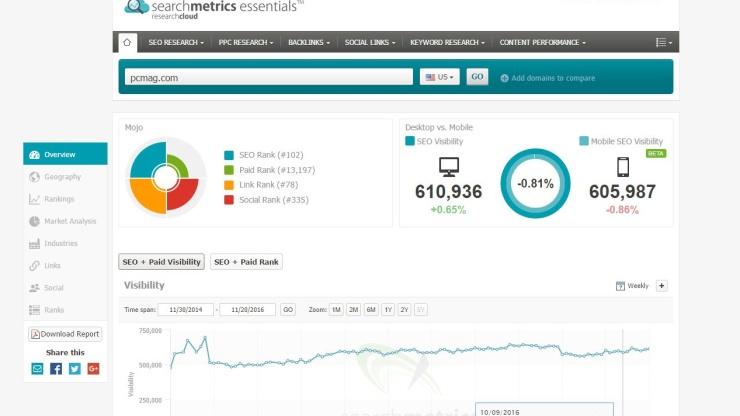This screenshot has width=740, height=416.
Task: Open the home icon tab
Action: (127, 42)
